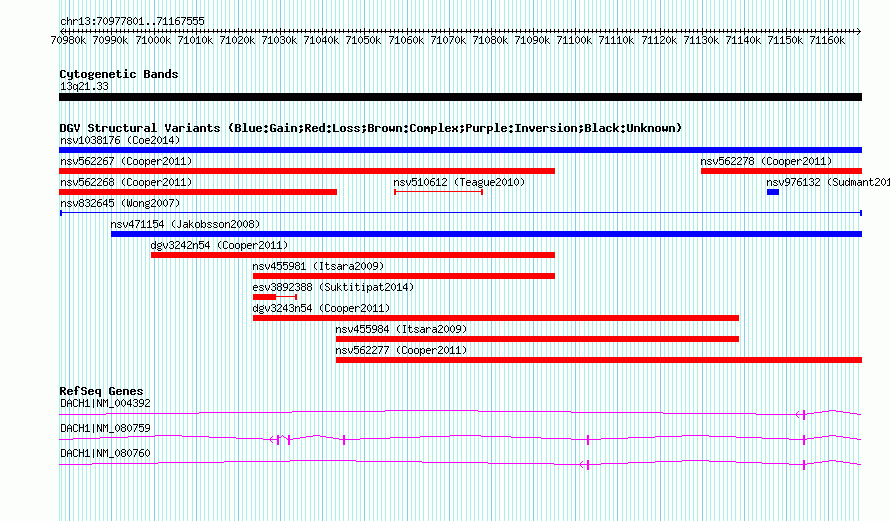Open gene label DACH1|NM_080760

tap(105, 453)
